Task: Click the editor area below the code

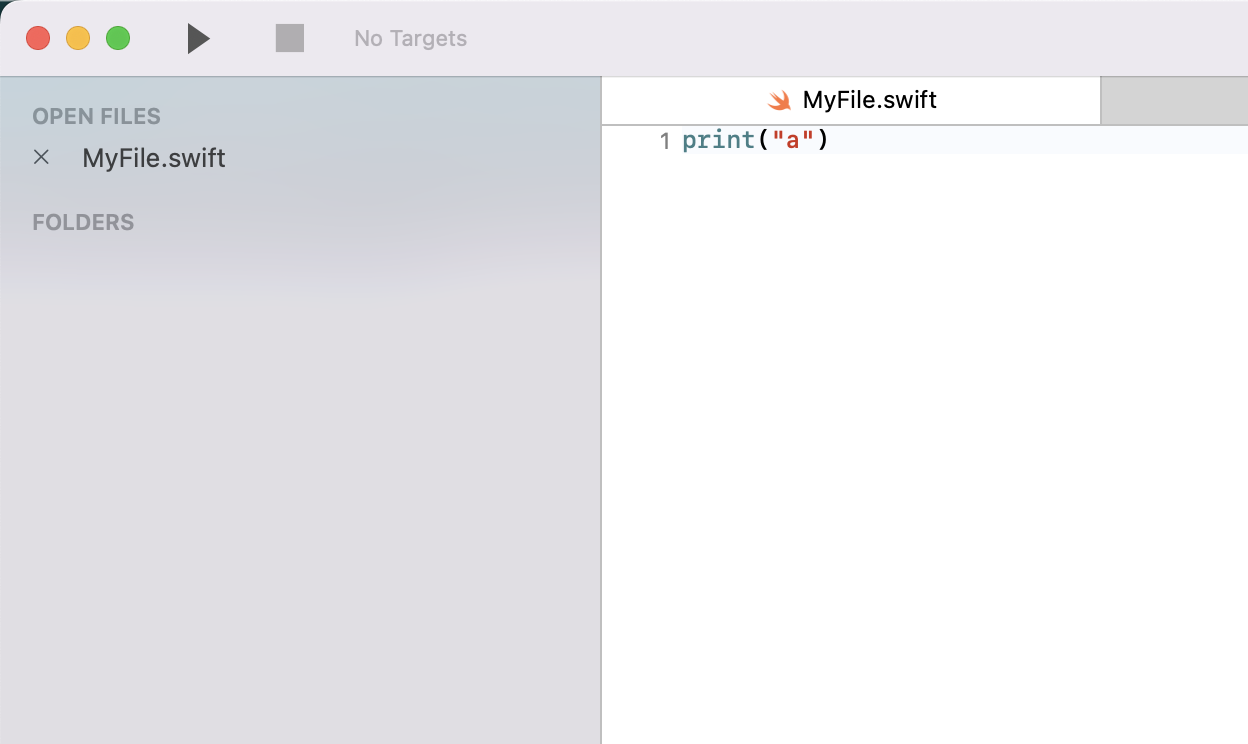Action: 920,400
